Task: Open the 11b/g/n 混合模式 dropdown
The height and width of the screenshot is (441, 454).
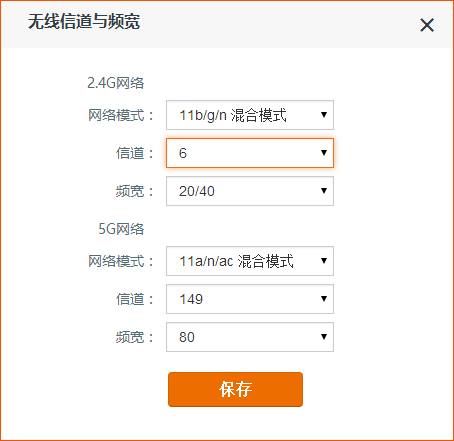Action: [x=250, y=115]
